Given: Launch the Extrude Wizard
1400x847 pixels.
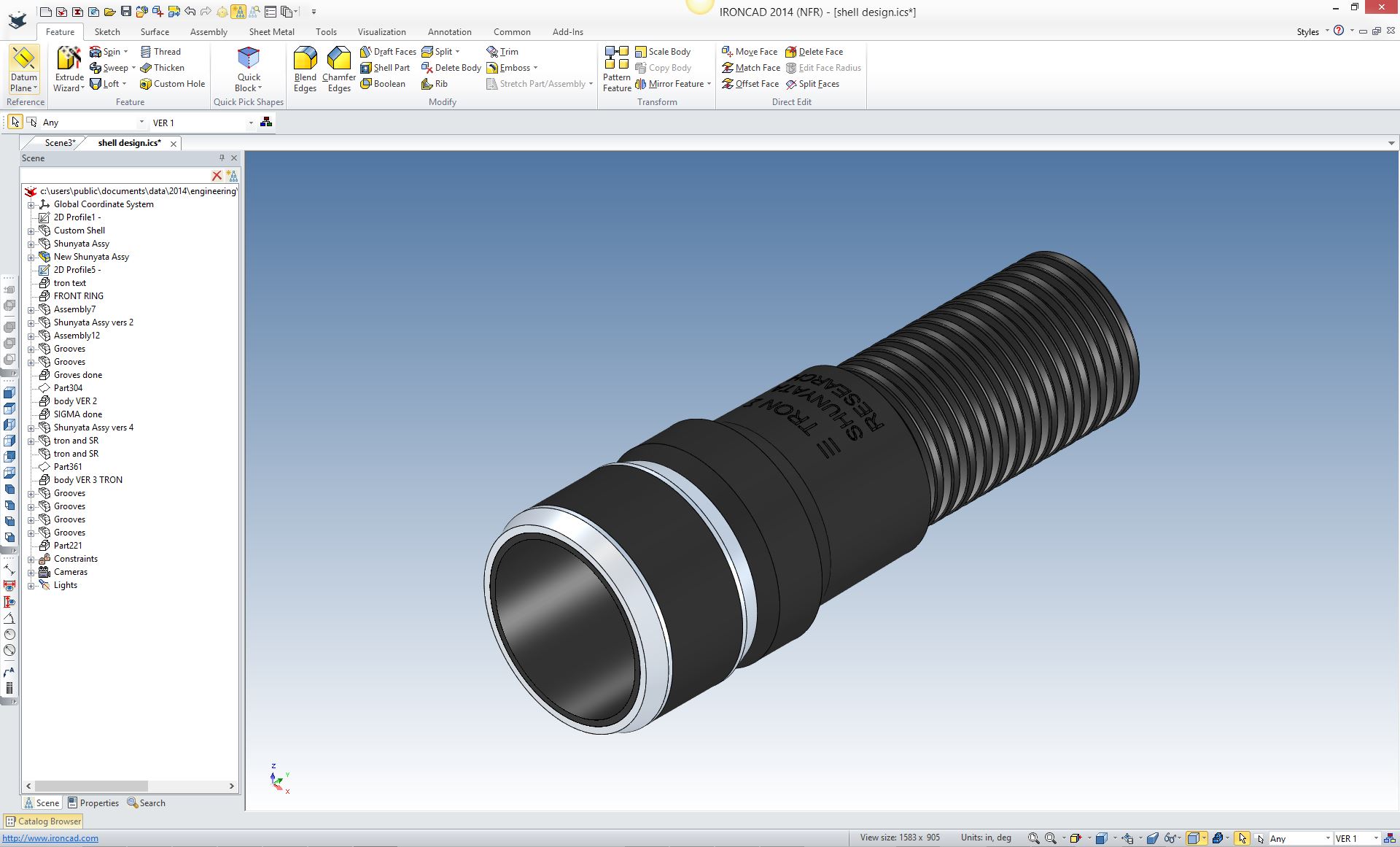Looking at the screenshot, I should coord(69,69).
